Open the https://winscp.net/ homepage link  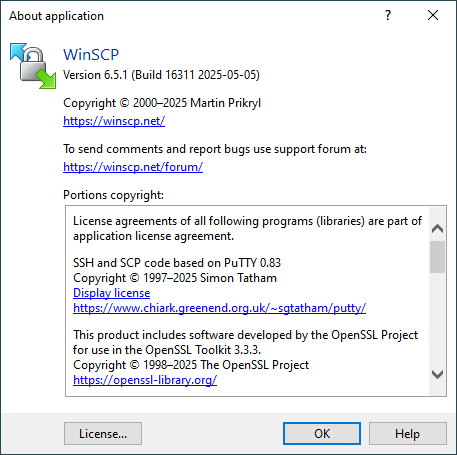click(x=114, y=121)
